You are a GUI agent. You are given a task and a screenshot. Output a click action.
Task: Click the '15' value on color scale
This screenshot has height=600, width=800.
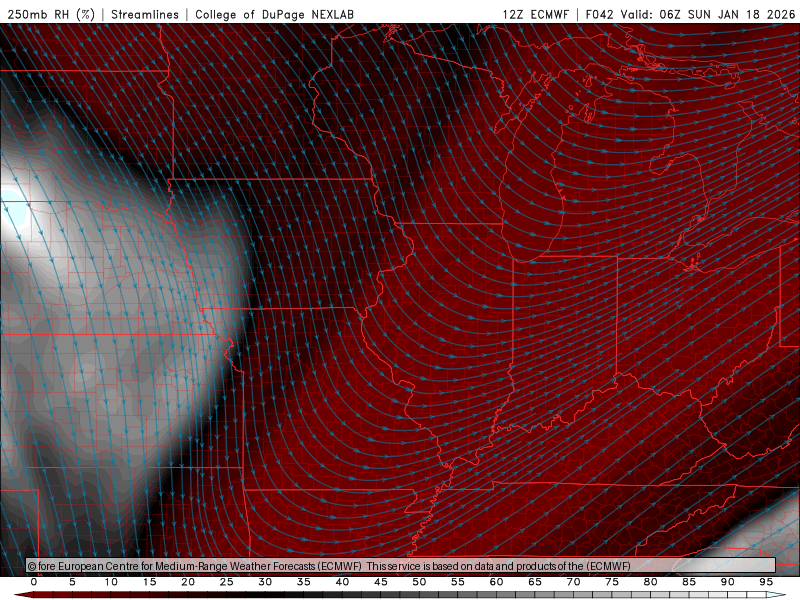pyautogui.click(x=149, y=582)
